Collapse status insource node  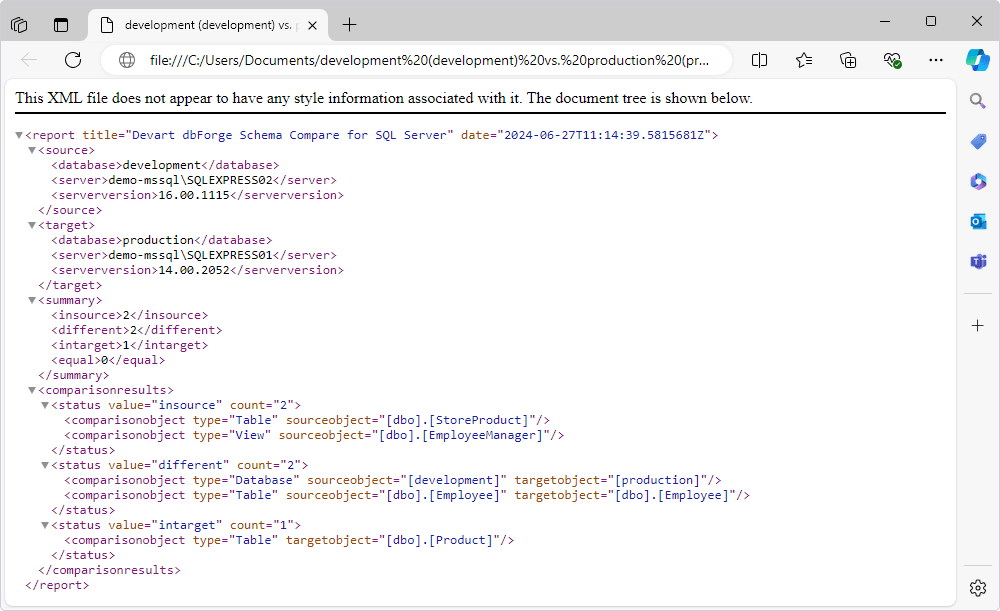pyautogui.click(x=45, y=405)
